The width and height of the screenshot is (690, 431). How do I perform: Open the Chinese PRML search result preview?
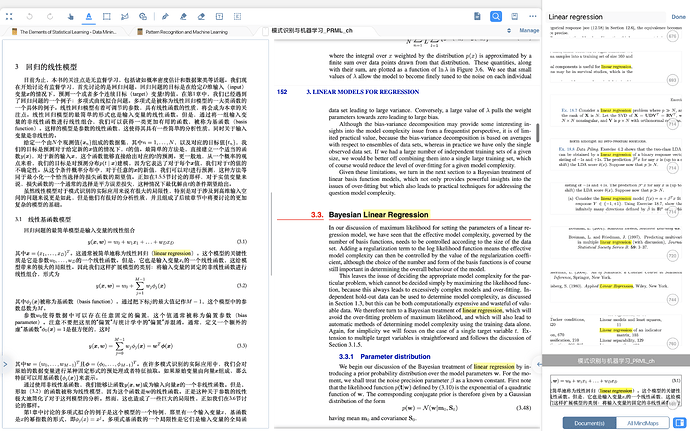[x=616, y=390]
